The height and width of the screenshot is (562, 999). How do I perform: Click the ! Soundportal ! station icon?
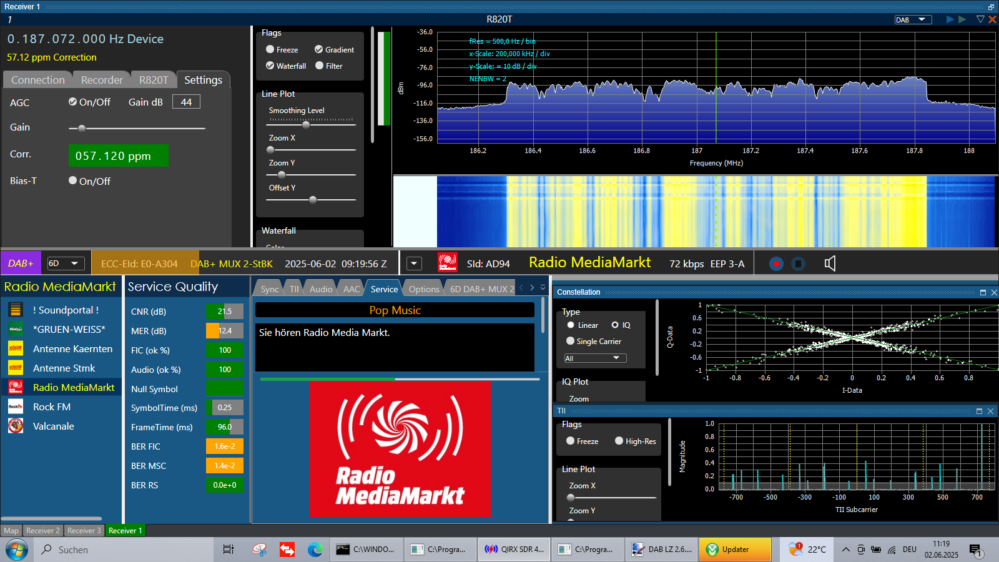point(15,310)
